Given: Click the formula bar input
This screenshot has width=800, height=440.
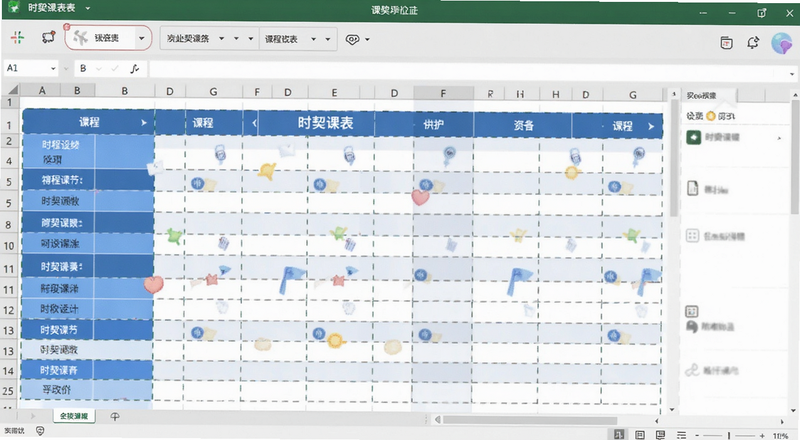Looking at the screenshot, I should pos(467,69).
